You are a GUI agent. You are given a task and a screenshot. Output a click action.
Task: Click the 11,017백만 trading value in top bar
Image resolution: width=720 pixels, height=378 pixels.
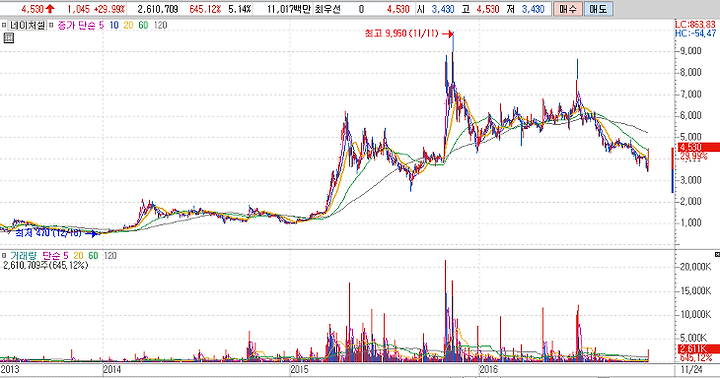(289, 9)
